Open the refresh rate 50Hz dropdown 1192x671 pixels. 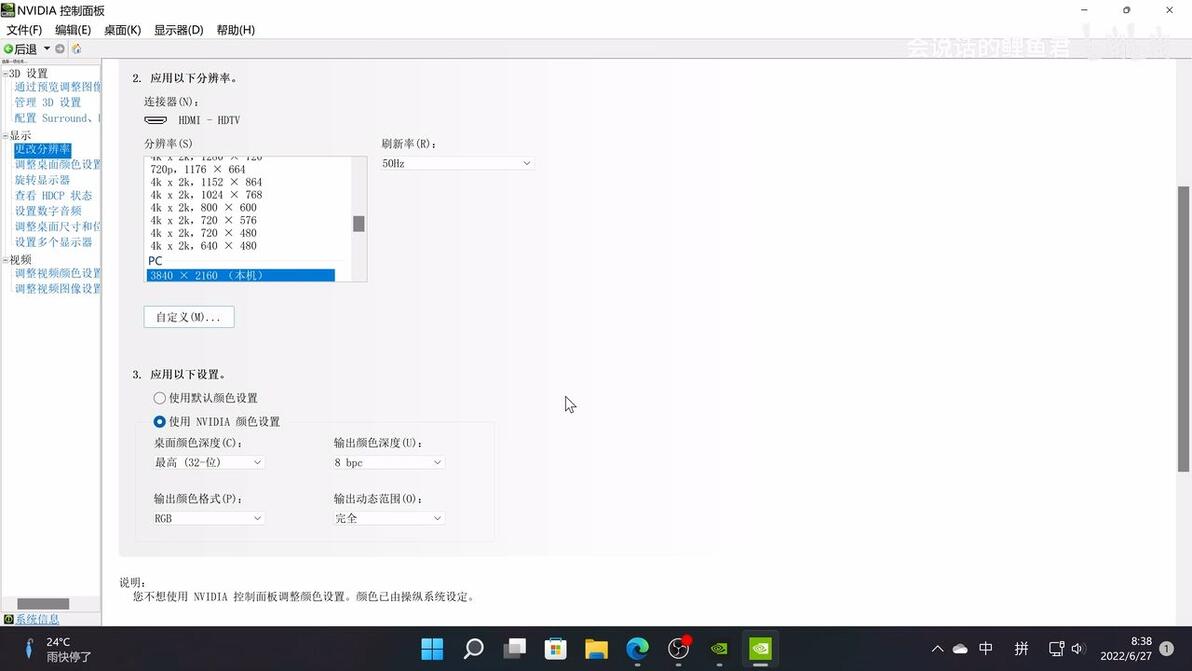(x=456, y=163)
